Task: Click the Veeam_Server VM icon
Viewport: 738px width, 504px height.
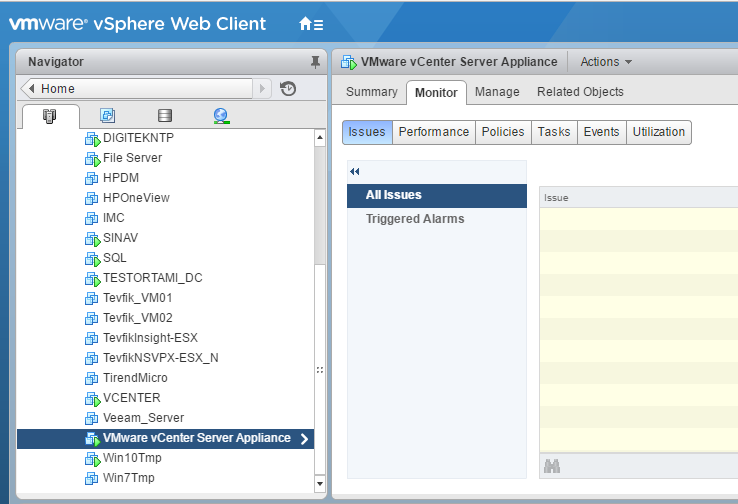Action: pos(91,419)
